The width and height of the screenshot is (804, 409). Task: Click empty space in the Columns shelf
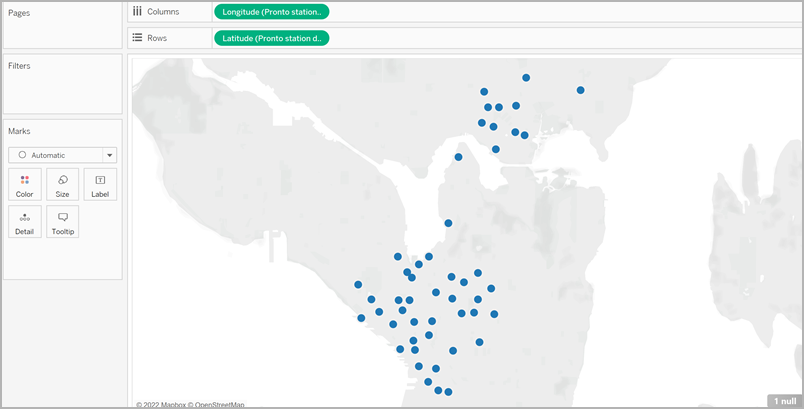pyautogui.click(x=560, y=11)
